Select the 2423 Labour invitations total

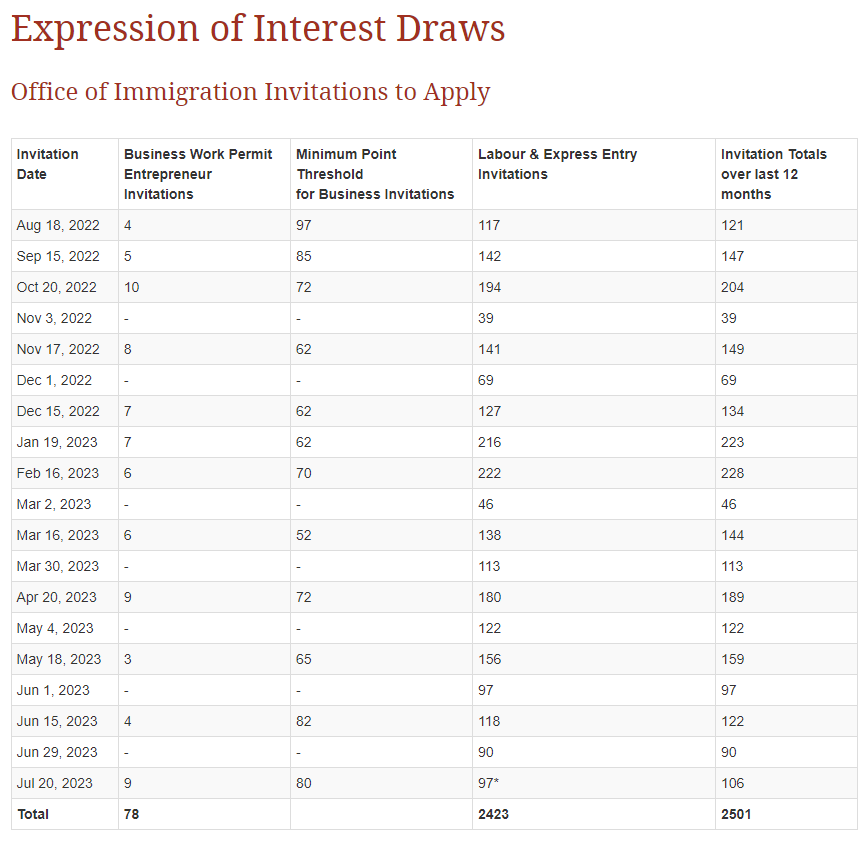[493, 814]
